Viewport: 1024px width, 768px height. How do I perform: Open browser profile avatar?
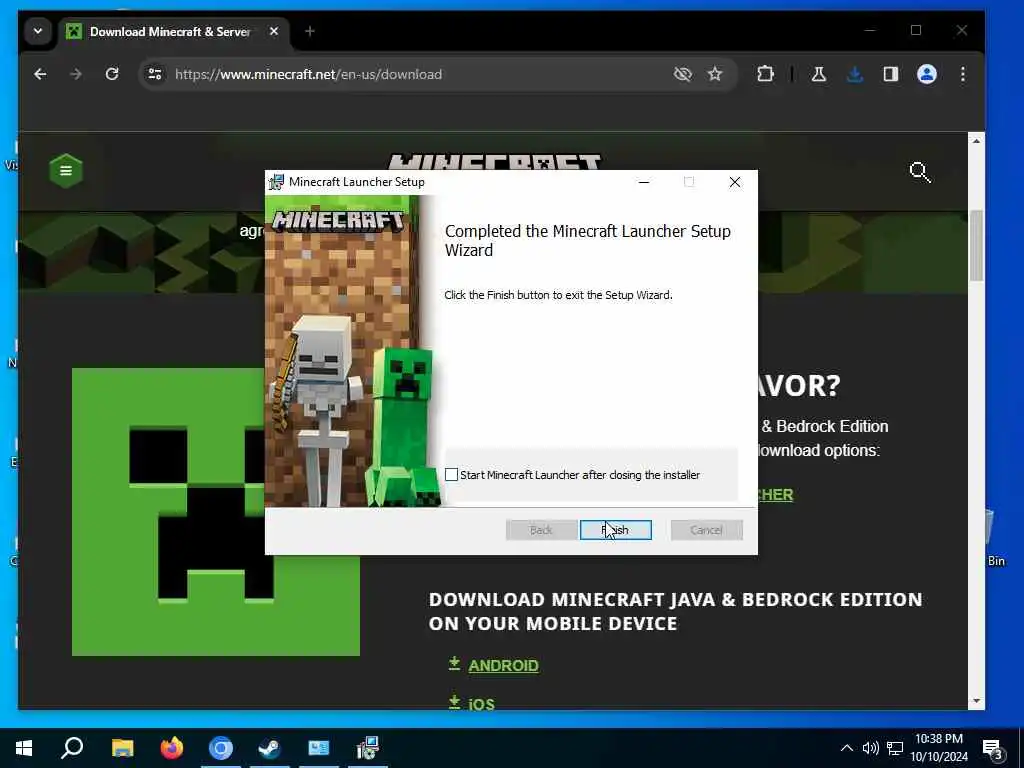point(927,74)
